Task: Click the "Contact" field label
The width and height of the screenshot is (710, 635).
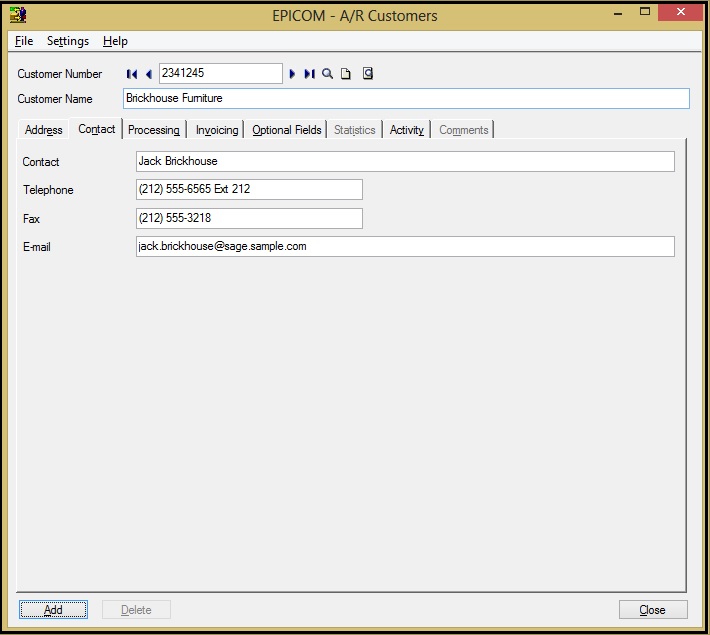Action: tap(41, 162)
